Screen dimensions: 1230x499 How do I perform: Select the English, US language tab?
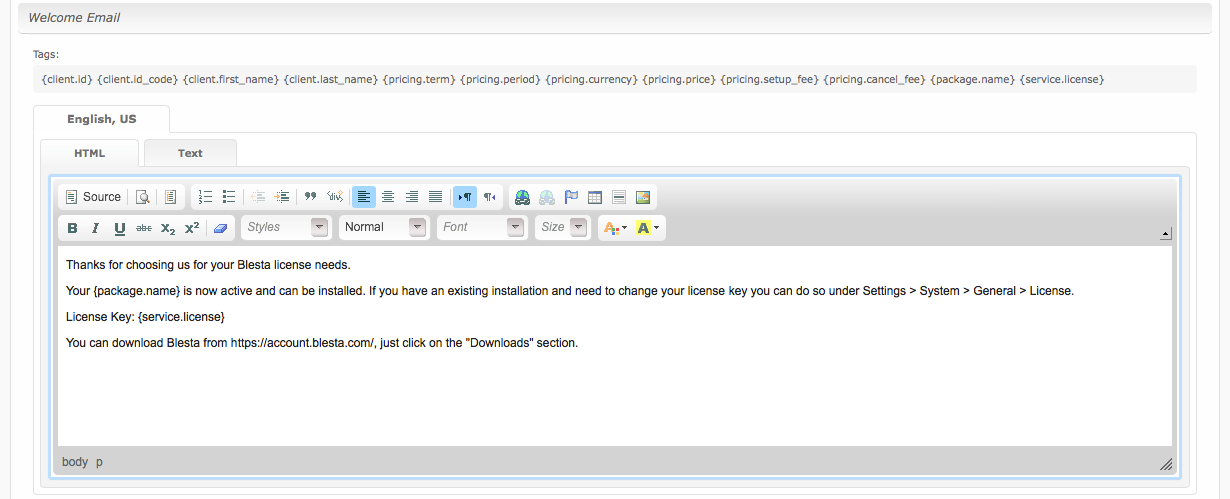pyautogui.click(x=102, y=119)
